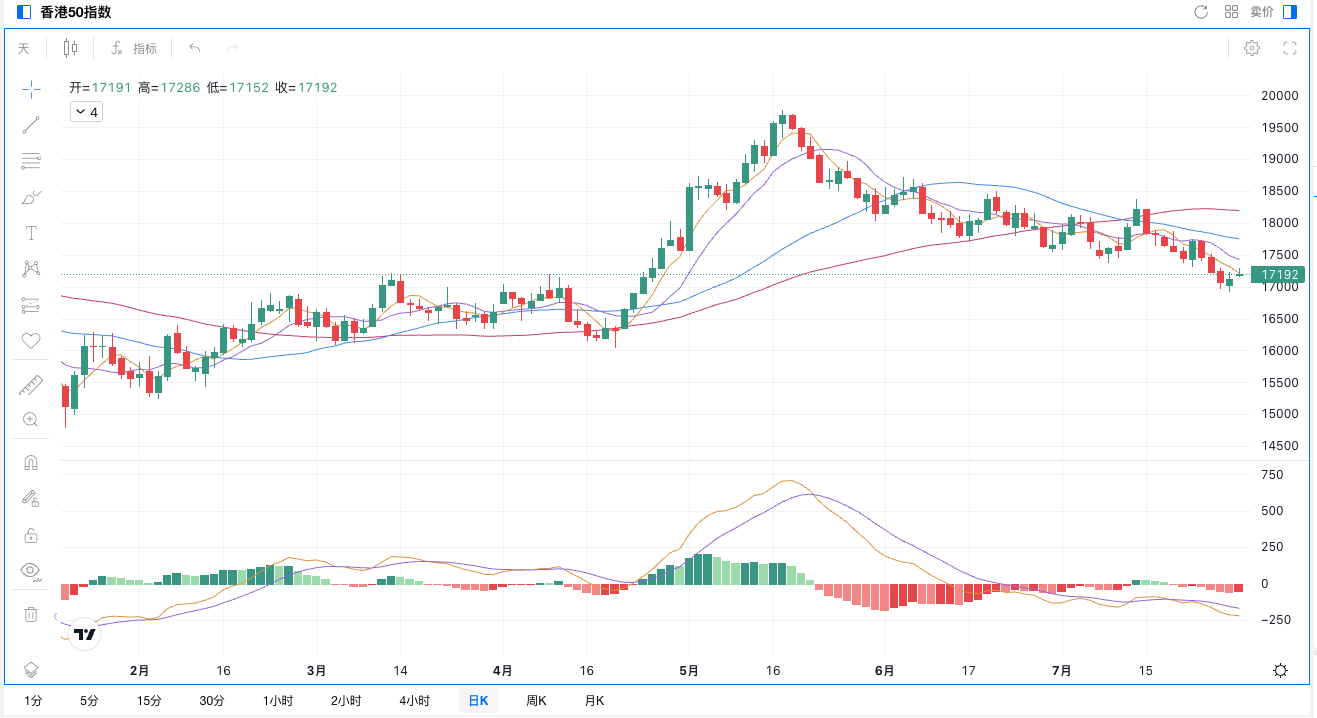Toggle the left sidebar panel
The height and width of the screenshot is (718, 1317).
[x=24, y=12]
